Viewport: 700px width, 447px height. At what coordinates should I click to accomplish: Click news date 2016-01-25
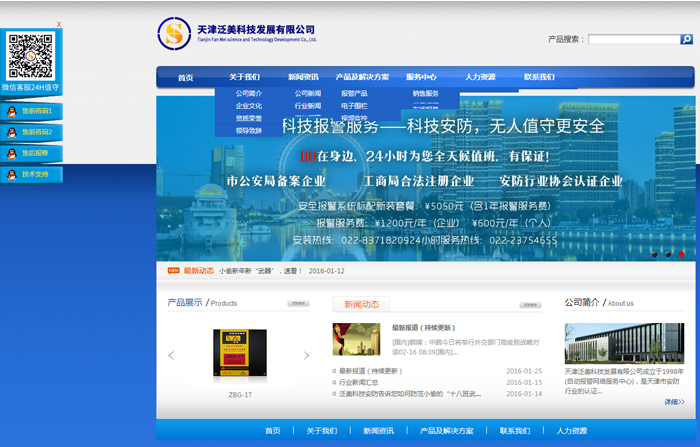(x=524, y=371)
